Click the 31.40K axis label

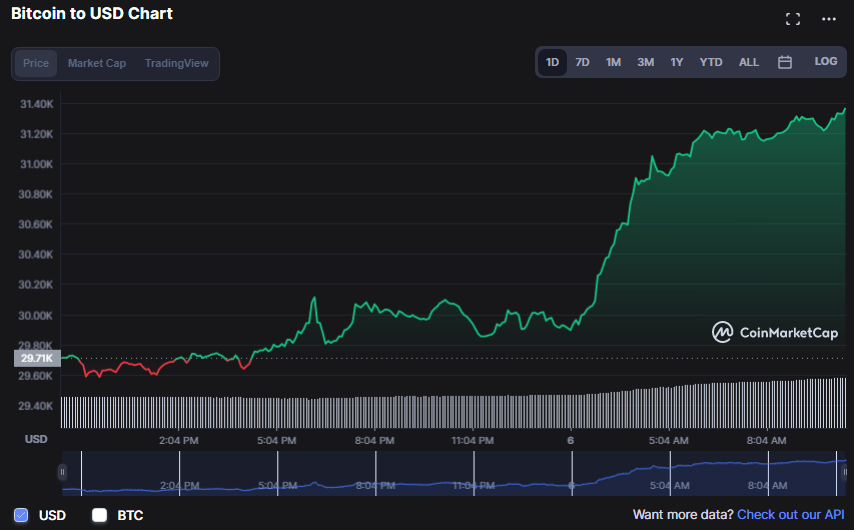(x=36, y=103)
